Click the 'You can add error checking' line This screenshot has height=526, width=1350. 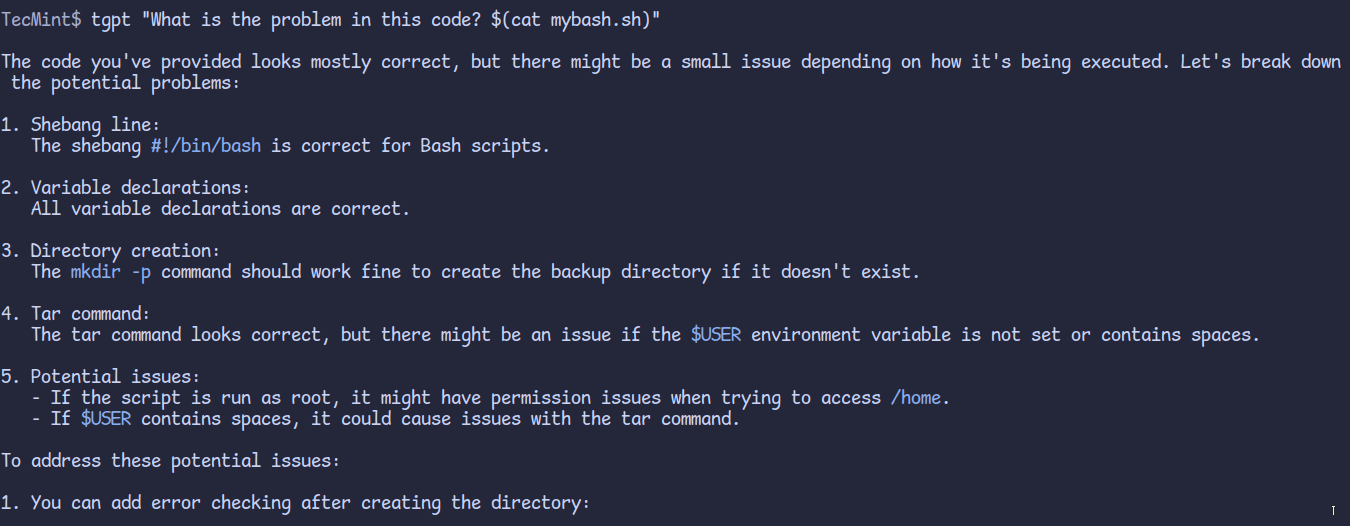coord(296,502)
